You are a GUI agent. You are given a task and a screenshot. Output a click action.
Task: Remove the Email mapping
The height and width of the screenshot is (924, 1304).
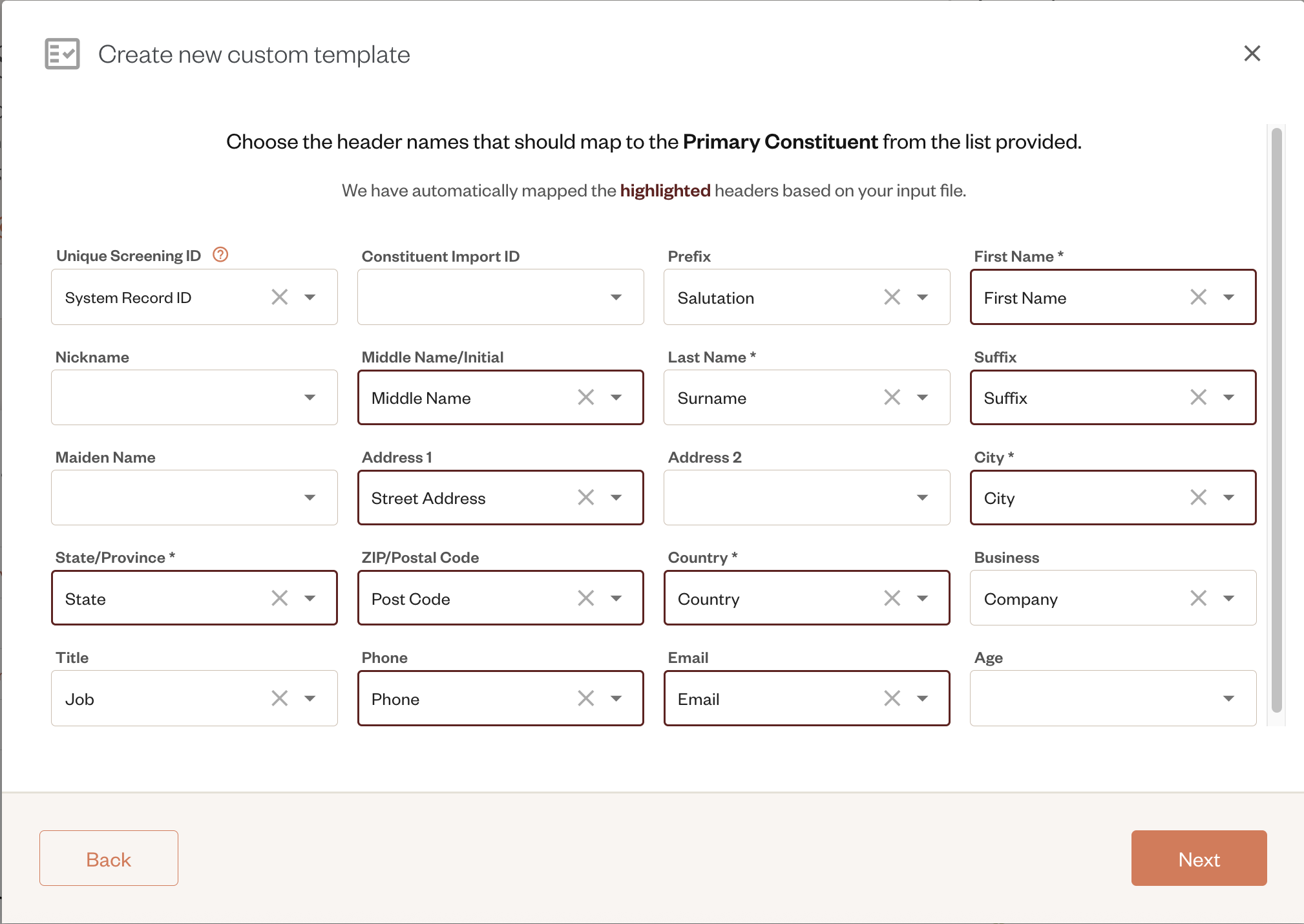[x=892, y=698]
